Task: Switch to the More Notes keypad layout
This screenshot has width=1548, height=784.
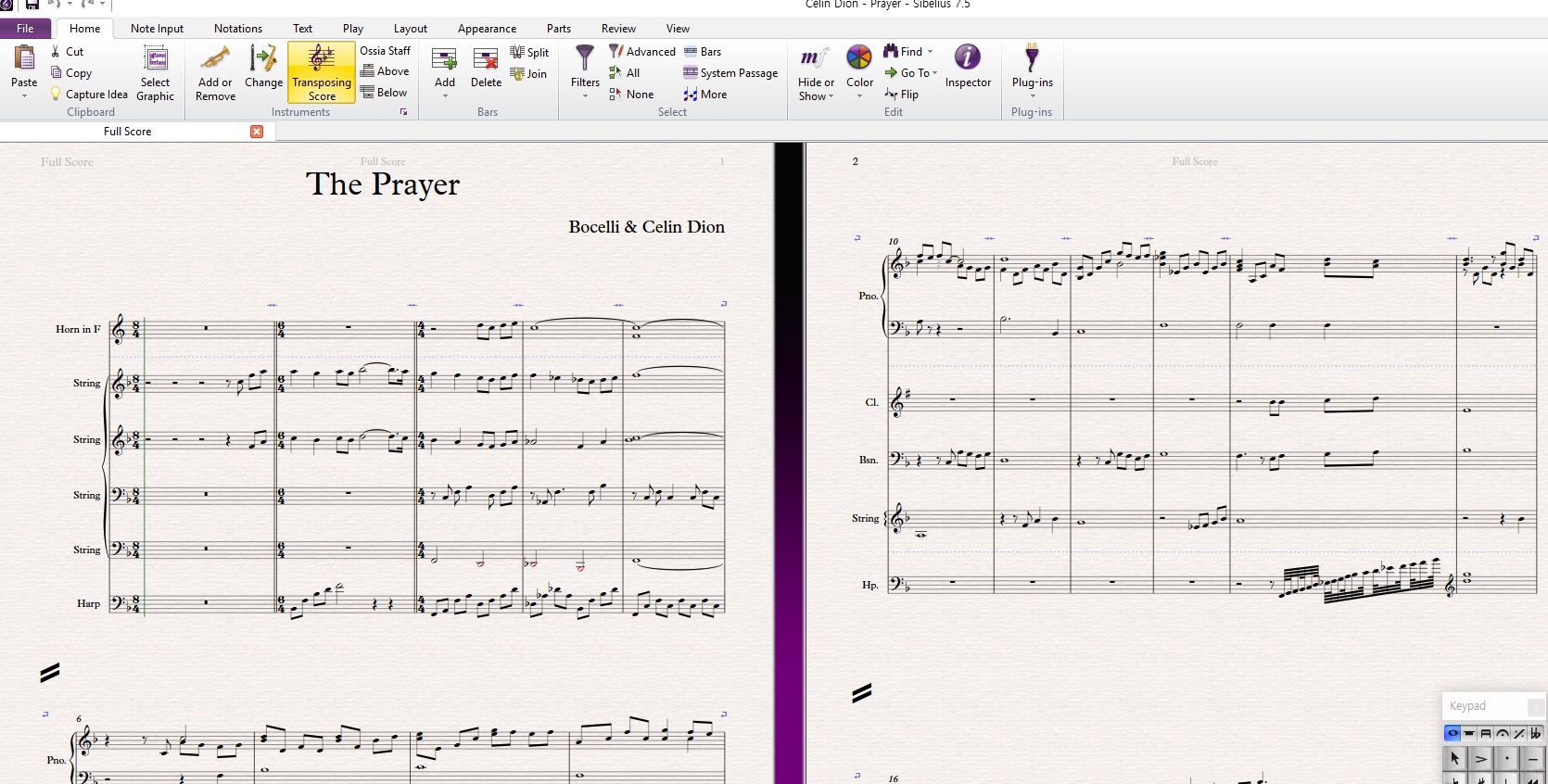Action: (x=1469, y=733)
